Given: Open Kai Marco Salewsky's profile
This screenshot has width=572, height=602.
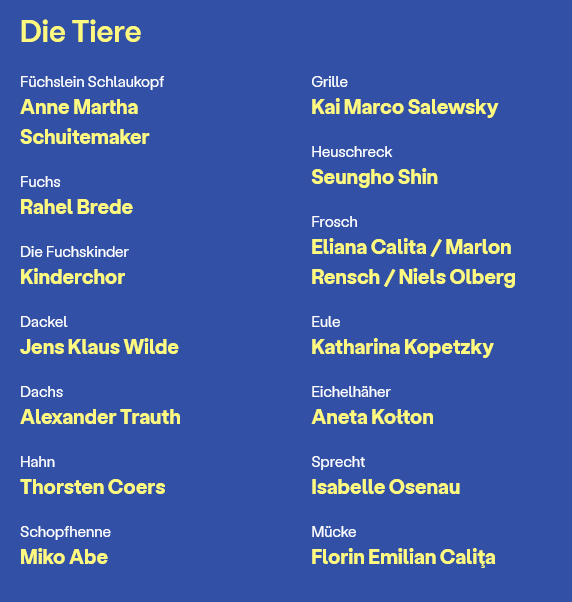Looking at the screenshot, I should click(405, 107).
